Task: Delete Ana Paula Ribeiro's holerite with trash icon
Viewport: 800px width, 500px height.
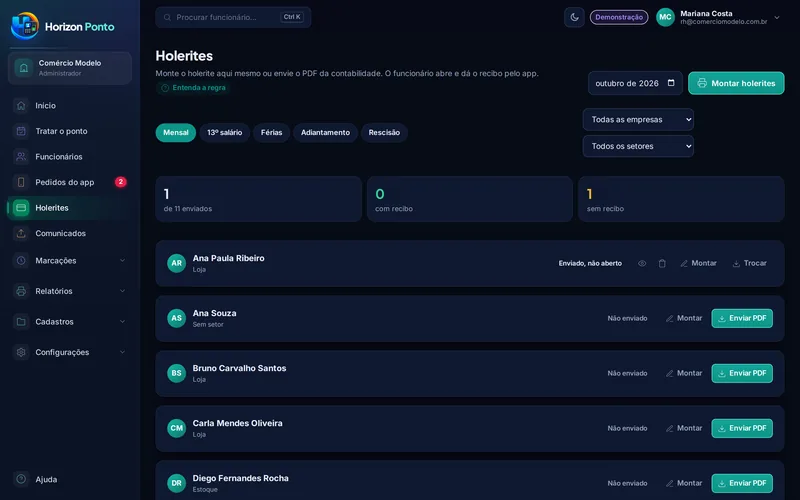Action: [x=662, y=263]
